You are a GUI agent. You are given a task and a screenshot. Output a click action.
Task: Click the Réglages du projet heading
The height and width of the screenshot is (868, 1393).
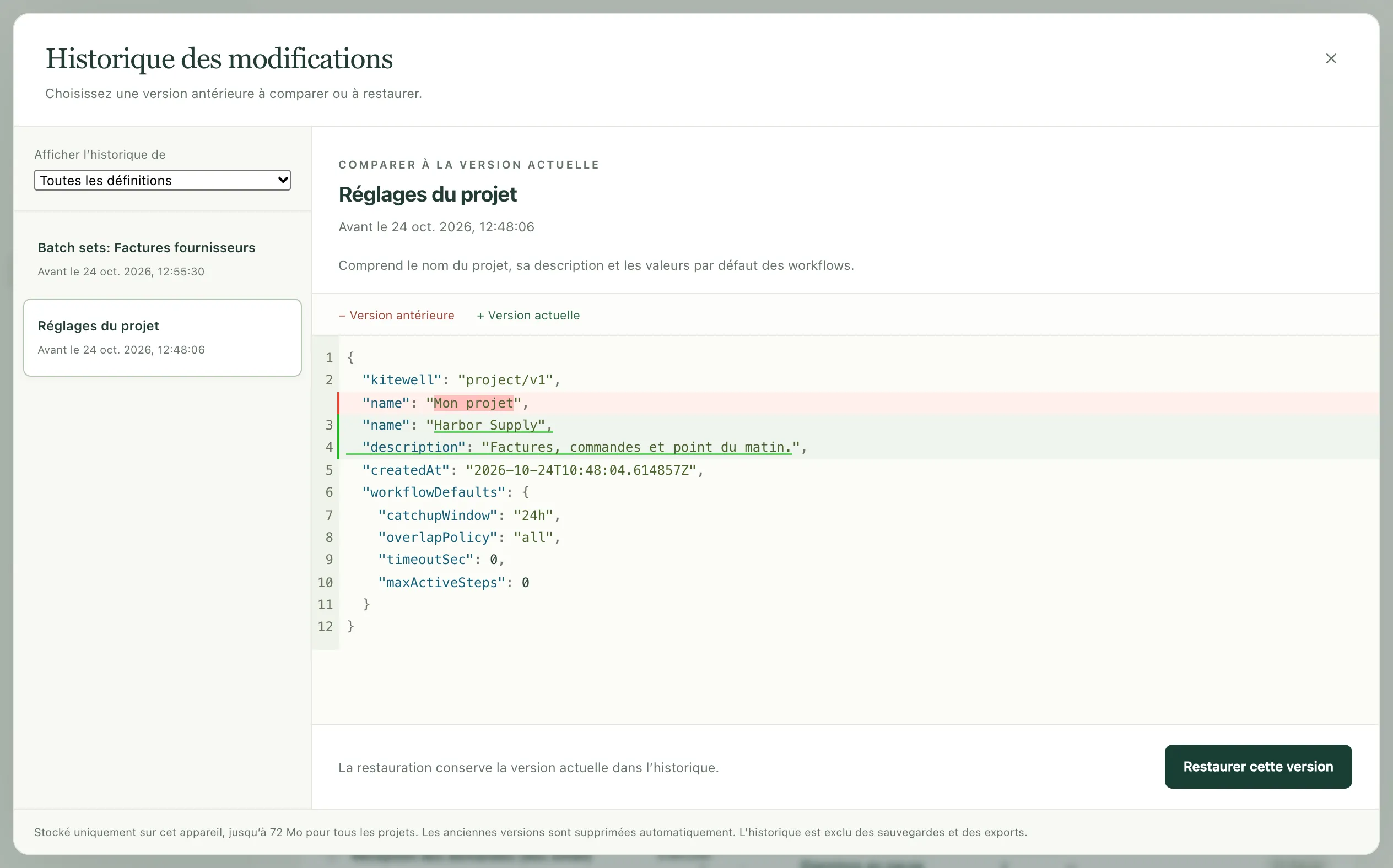(x=427, y=194)
